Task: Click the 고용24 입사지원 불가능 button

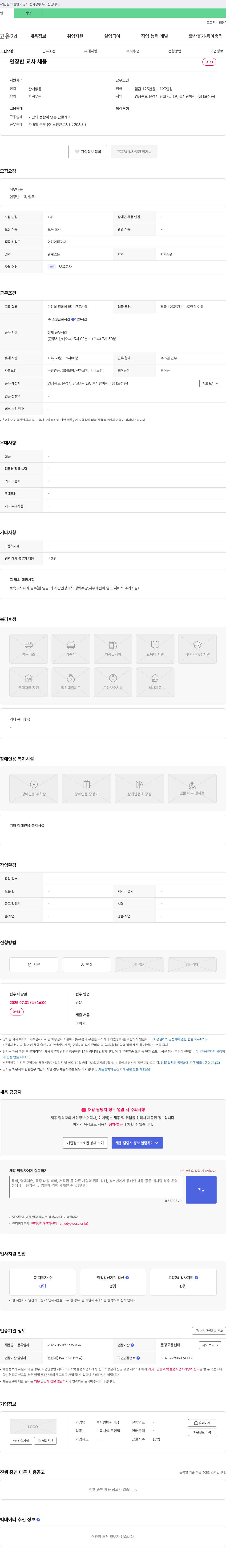Action: coord(134,152)
